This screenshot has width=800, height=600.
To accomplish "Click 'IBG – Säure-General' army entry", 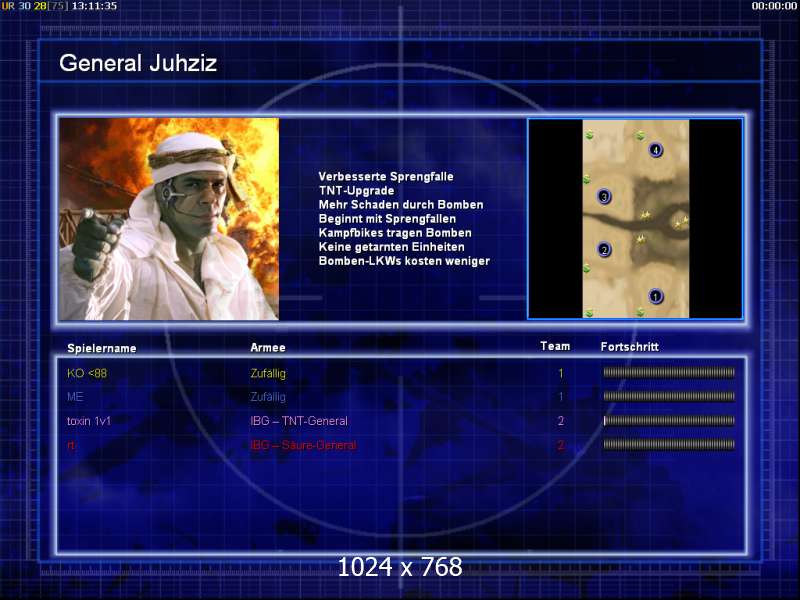I will pos(303,445).
